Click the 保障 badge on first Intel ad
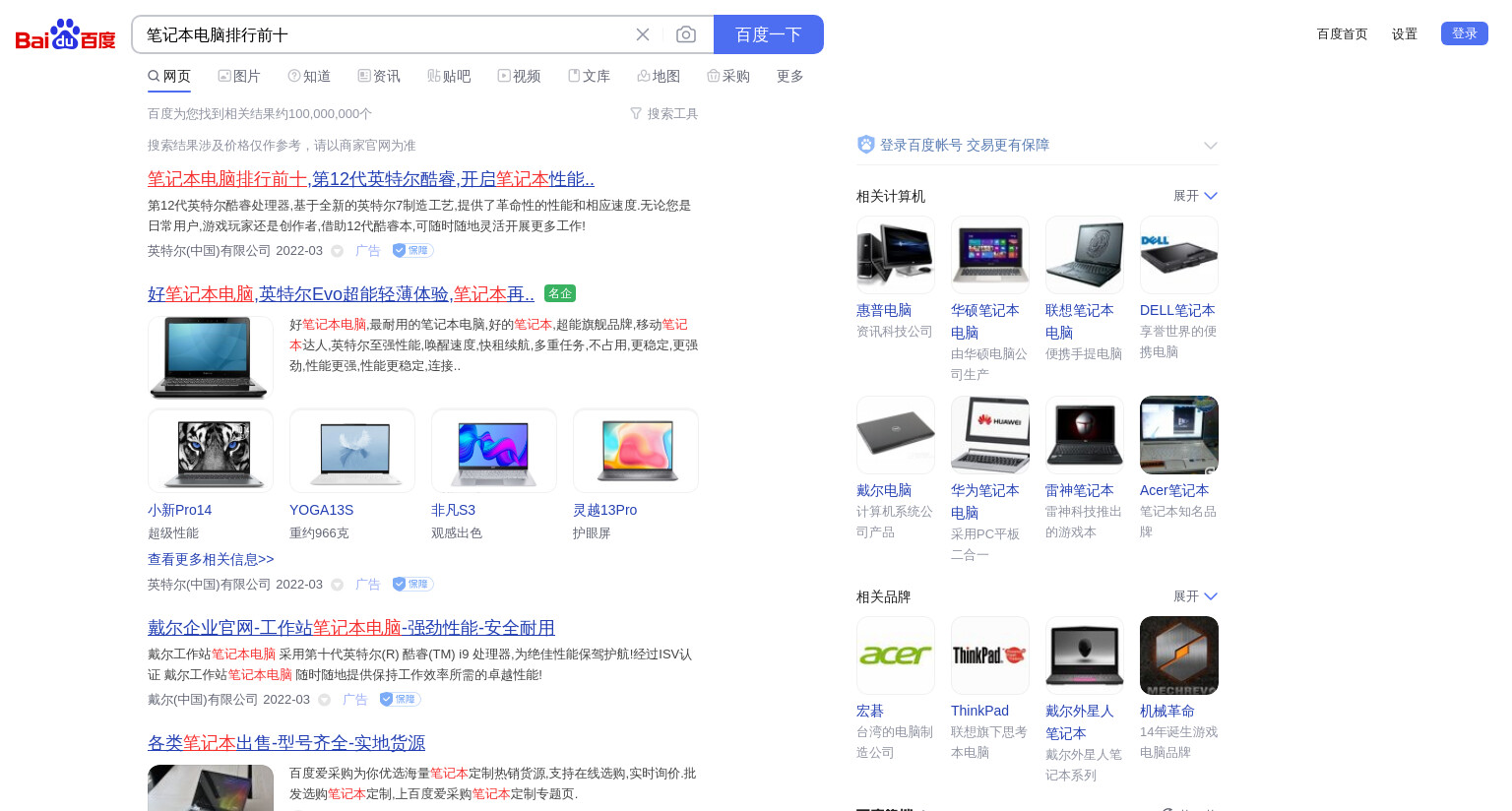This screenshot has height=811, width=1512. point(413,250)
